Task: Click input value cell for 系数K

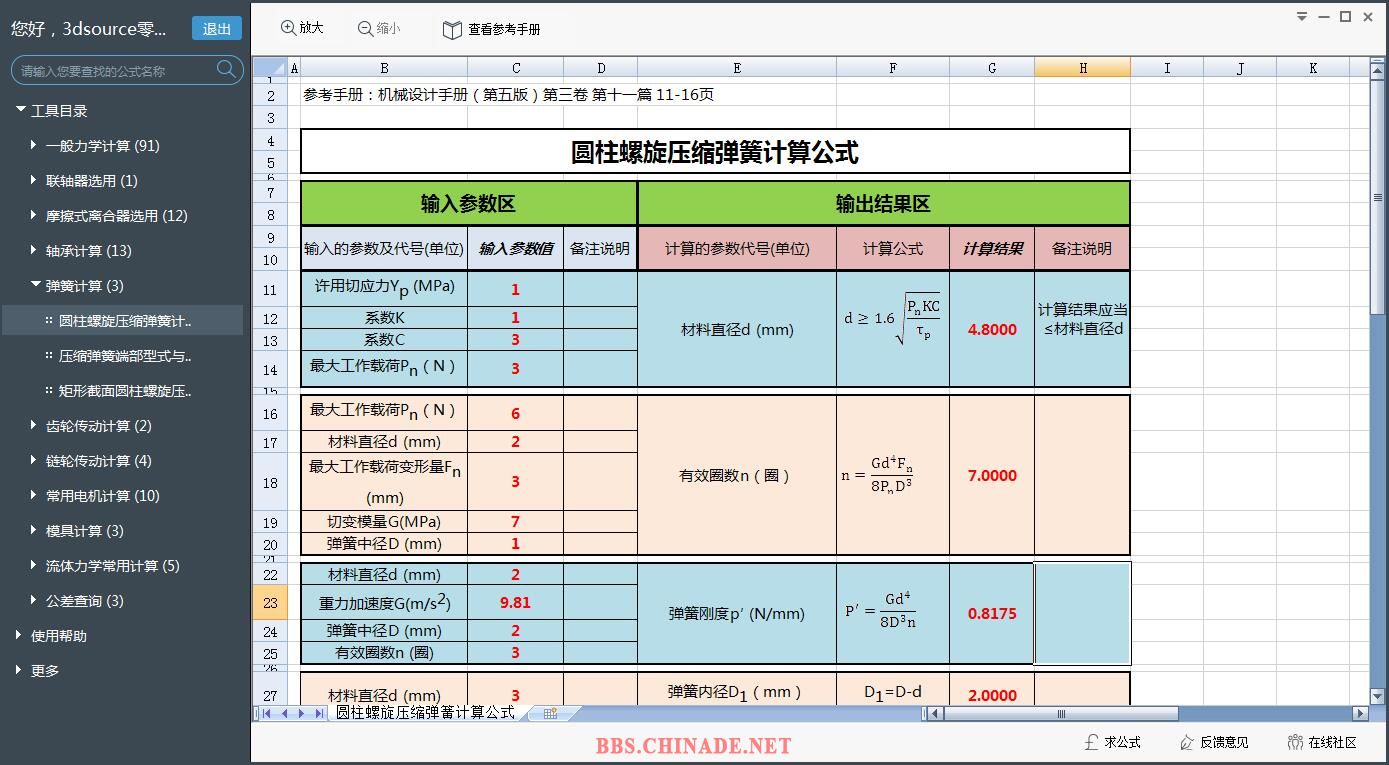Action: (x=516, y=318)
